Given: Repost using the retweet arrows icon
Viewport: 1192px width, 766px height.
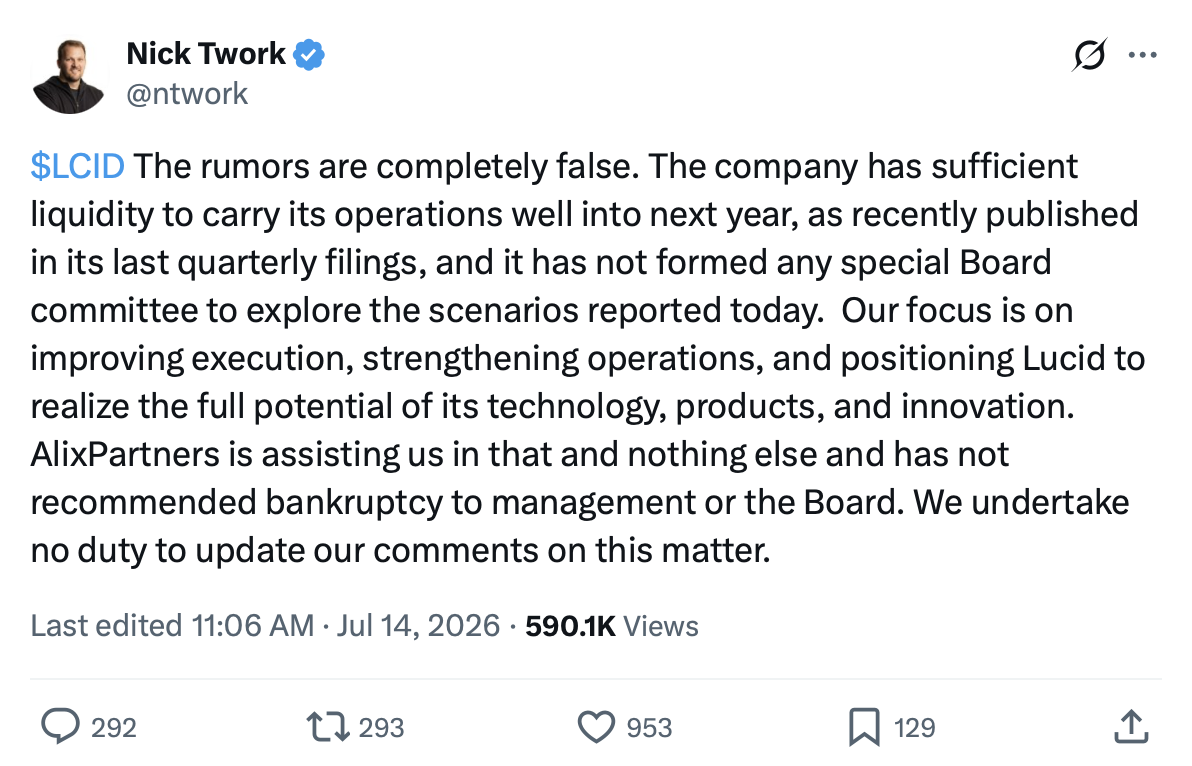Looking at the screenshot, I should (x=328, y=726).
